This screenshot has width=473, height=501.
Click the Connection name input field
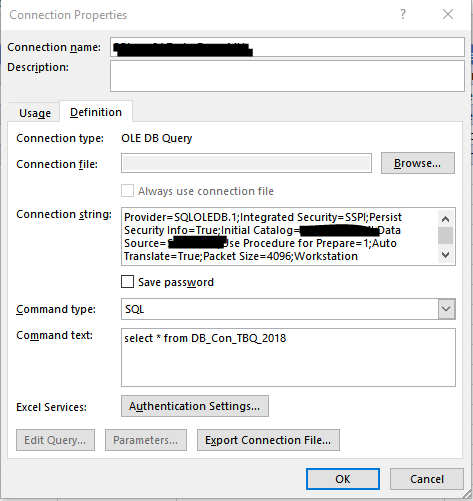coord(287,47)
